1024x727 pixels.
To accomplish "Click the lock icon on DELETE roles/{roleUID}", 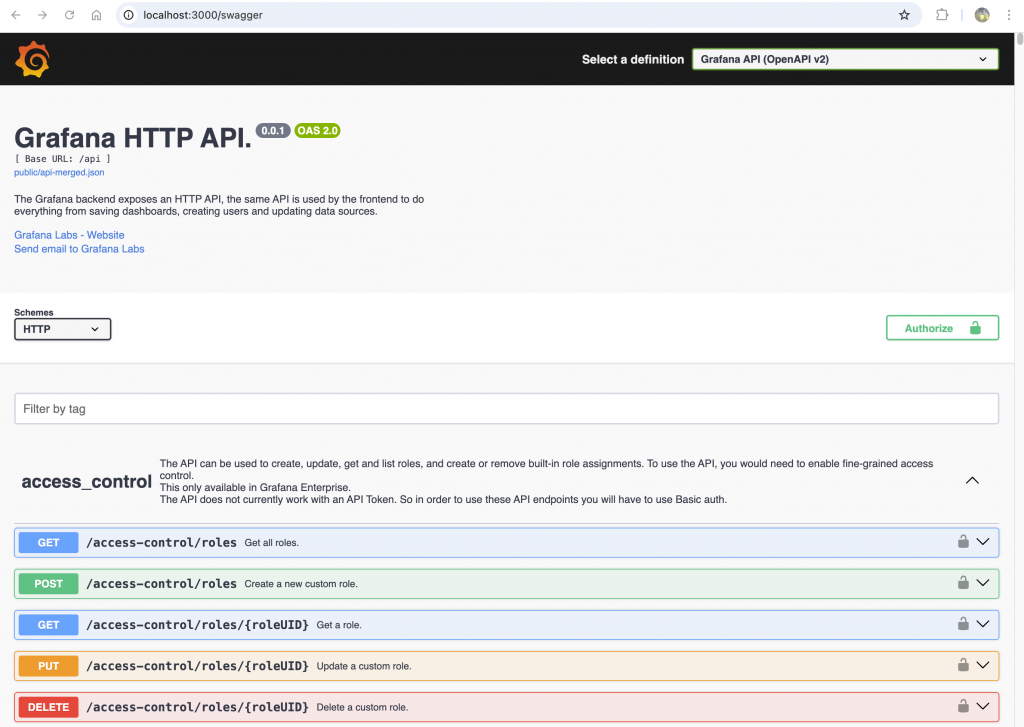I will click(963, 706).
